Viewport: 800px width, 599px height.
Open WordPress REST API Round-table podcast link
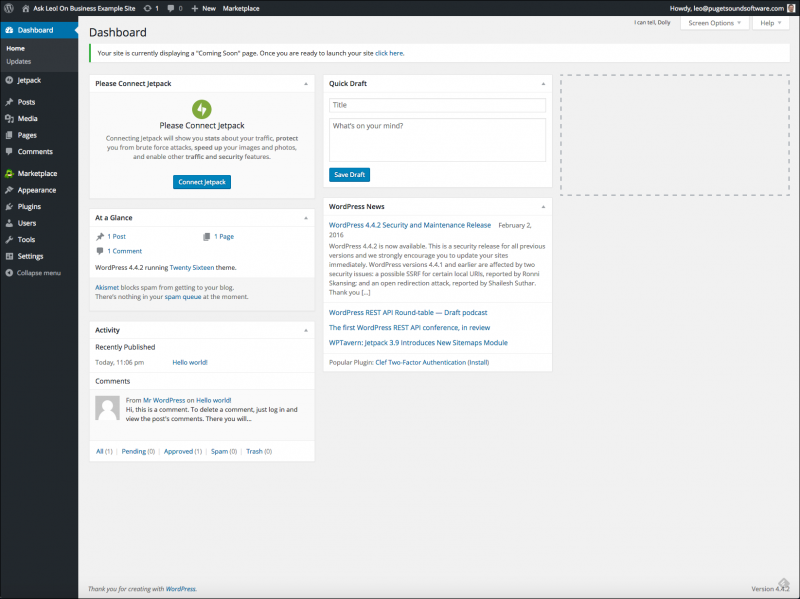pyautogui.click(x=408, y=312)
